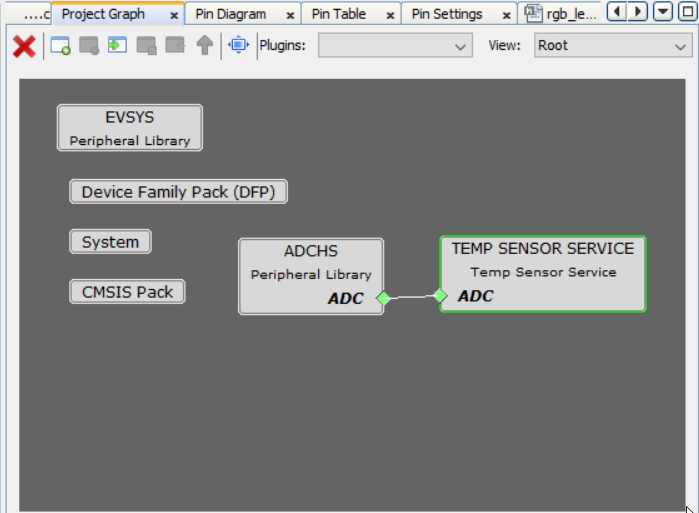Open the Pin Table tab
The height and width of the screenshot is (513, 699).
click(x=339, y=14)
